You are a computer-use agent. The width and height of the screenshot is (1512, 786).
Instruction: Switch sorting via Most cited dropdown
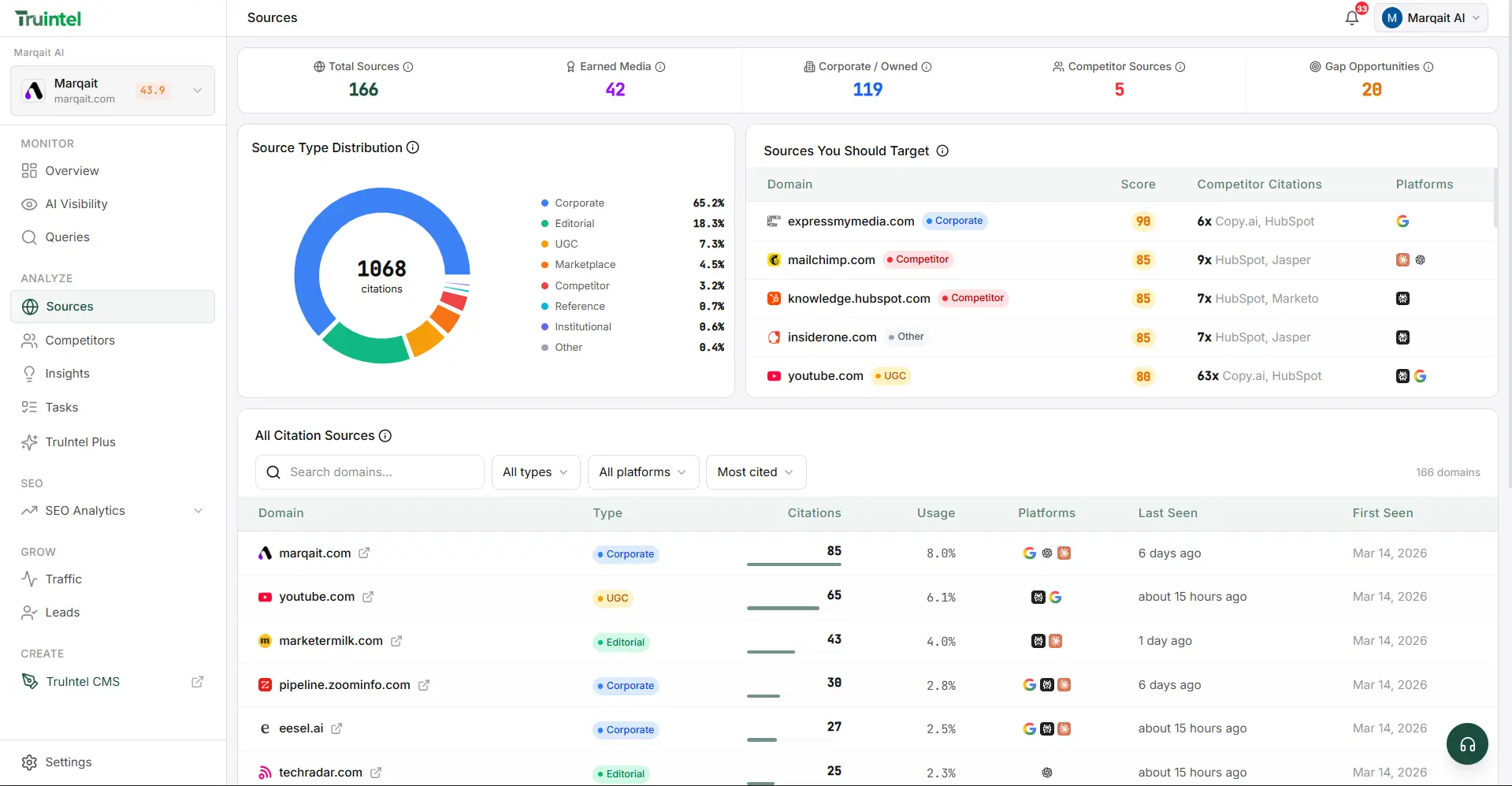pyautogui.click(x=754, y=471)
